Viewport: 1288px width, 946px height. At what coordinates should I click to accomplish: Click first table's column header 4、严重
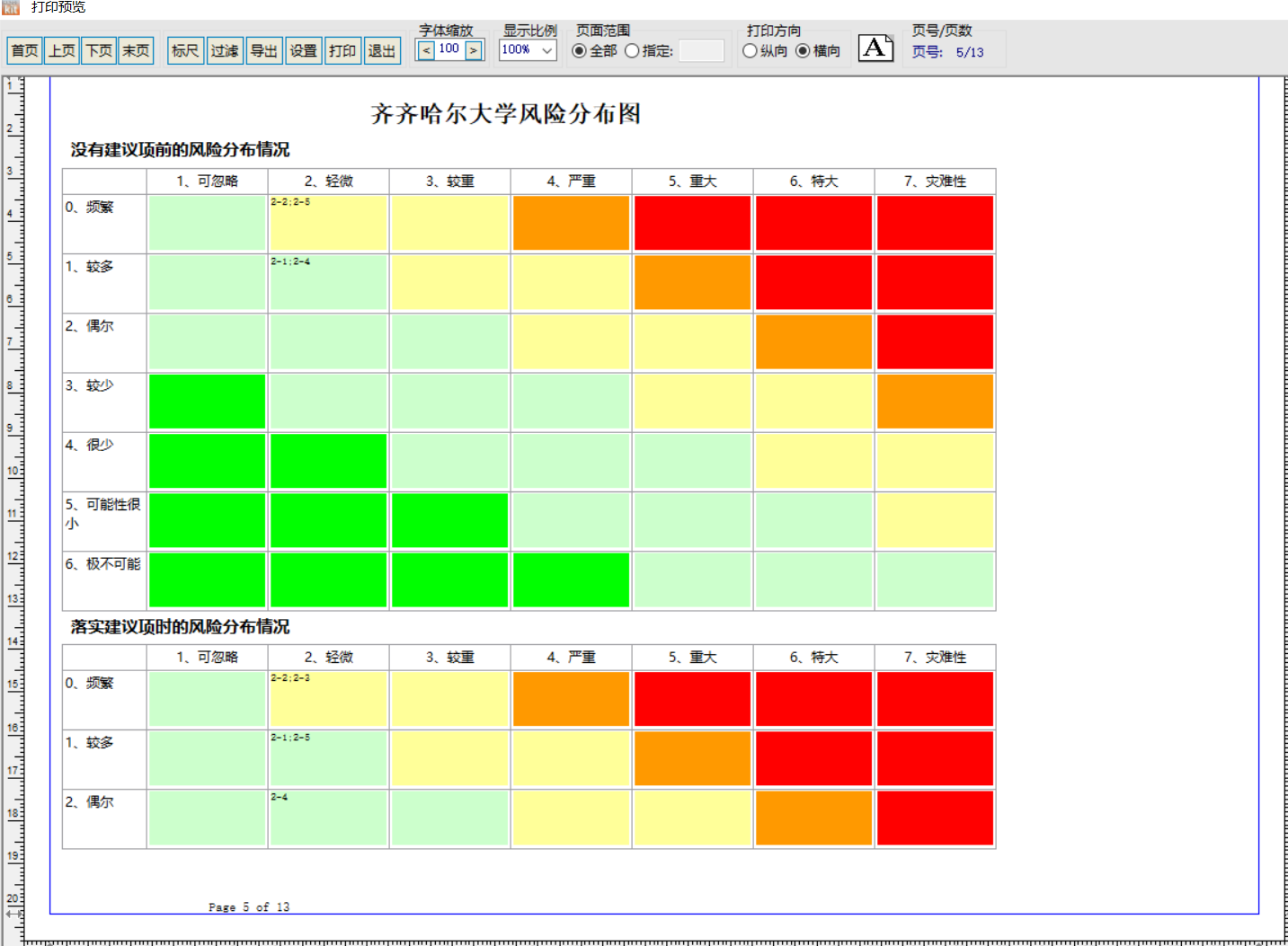tap(571, 181)
